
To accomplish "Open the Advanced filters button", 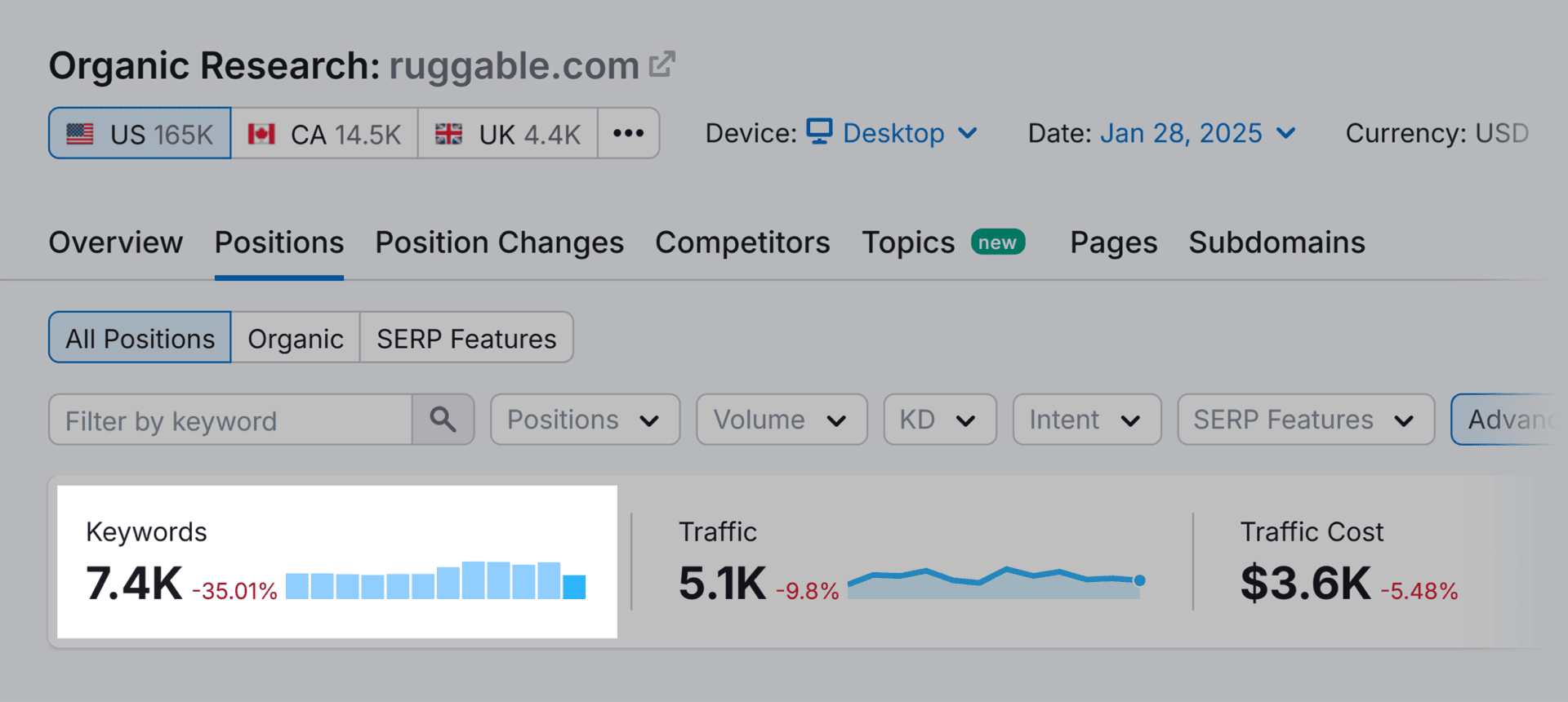I will [1509, 420].
